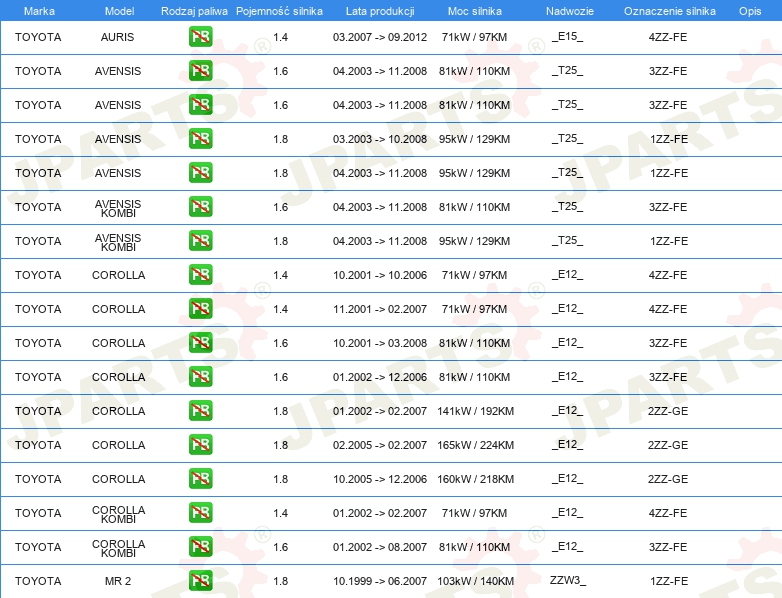Click fuel icon for AVENSIS 1.8 from 03.2003
The height and width of the screenshot is (598, 782).
tap(200, 139)
